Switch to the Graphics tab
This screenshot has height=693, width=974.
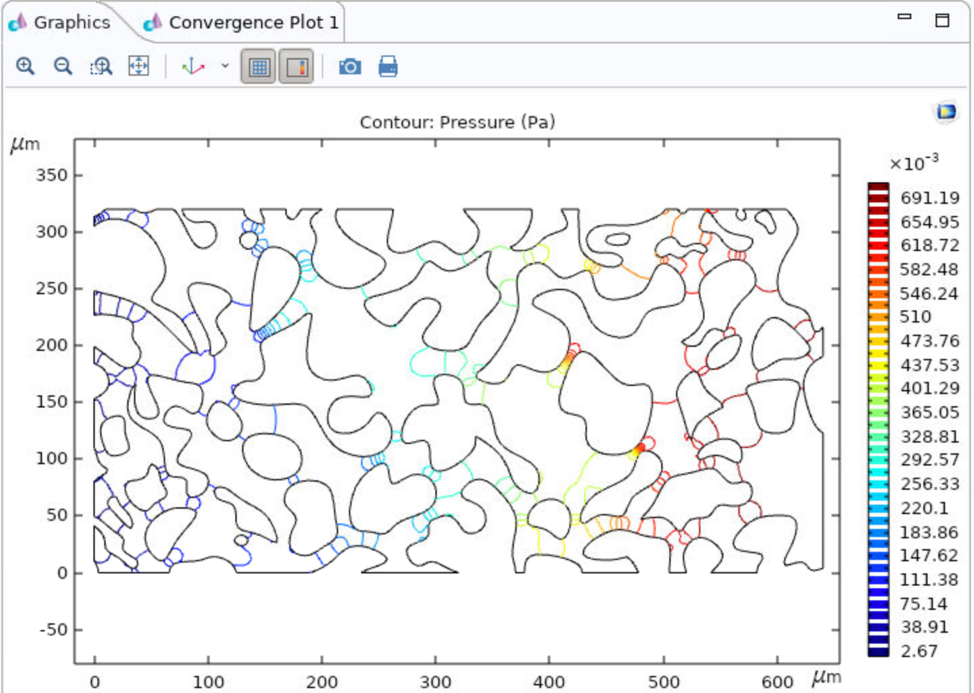(62, 22)
